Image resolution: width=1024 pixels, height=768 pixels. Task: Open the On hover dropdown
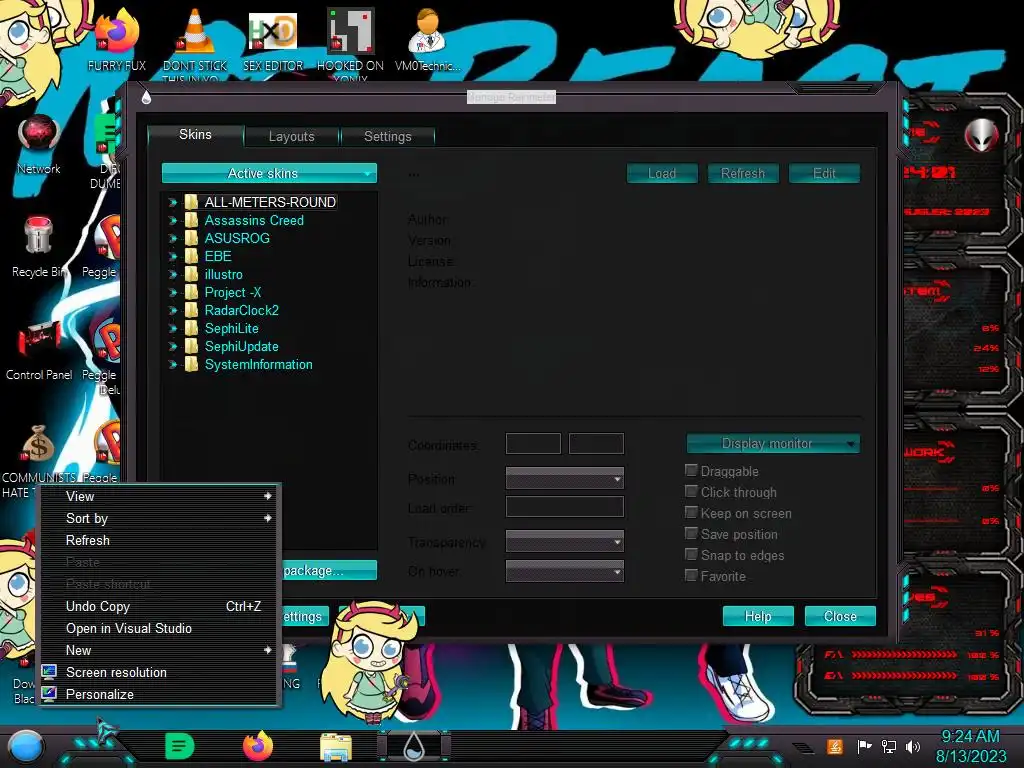click(x=565, y=571)
